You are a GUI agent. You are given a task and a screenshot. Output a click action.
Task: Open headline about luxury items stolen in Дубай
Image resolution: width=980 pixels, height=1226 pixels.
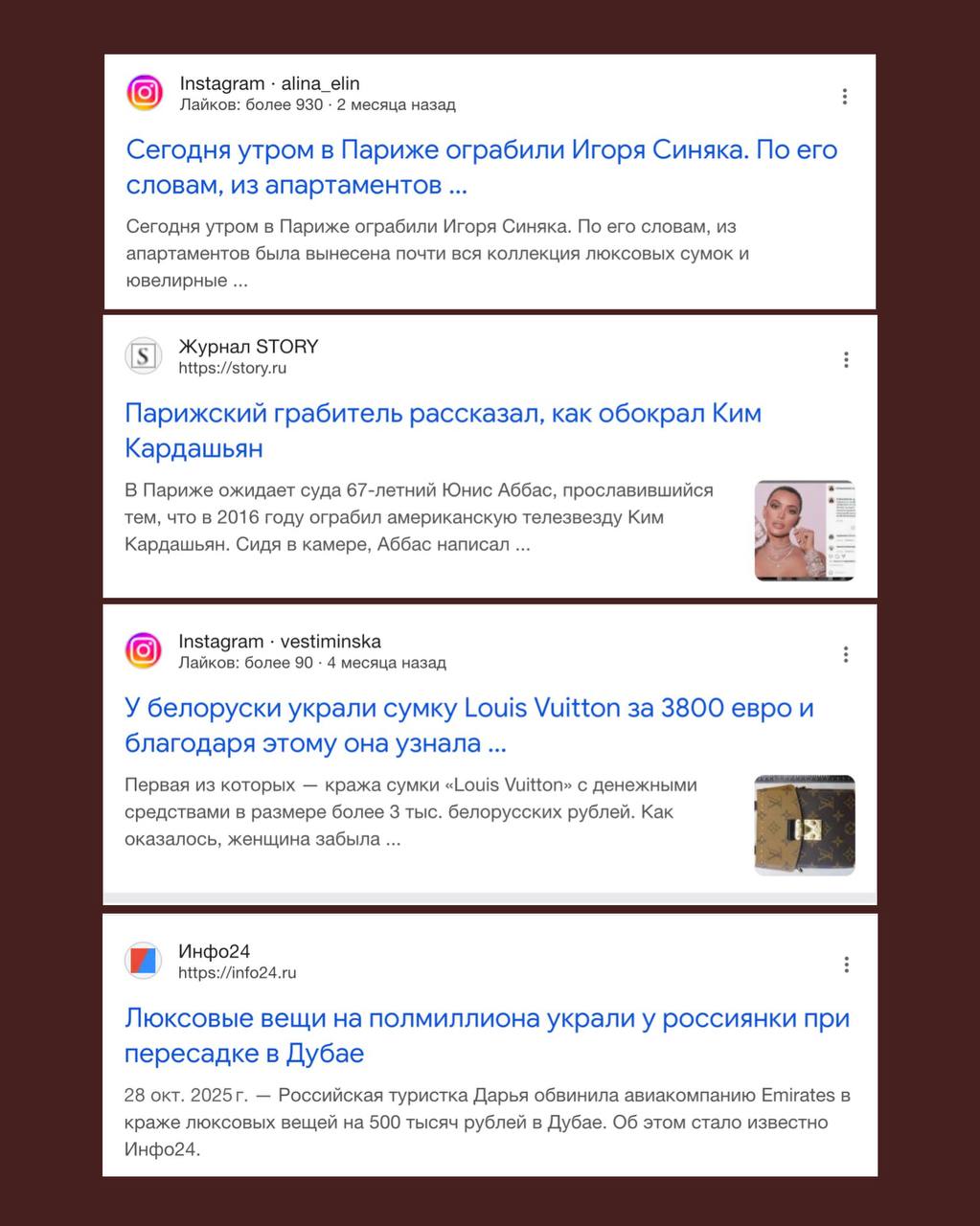point(487,1035)
